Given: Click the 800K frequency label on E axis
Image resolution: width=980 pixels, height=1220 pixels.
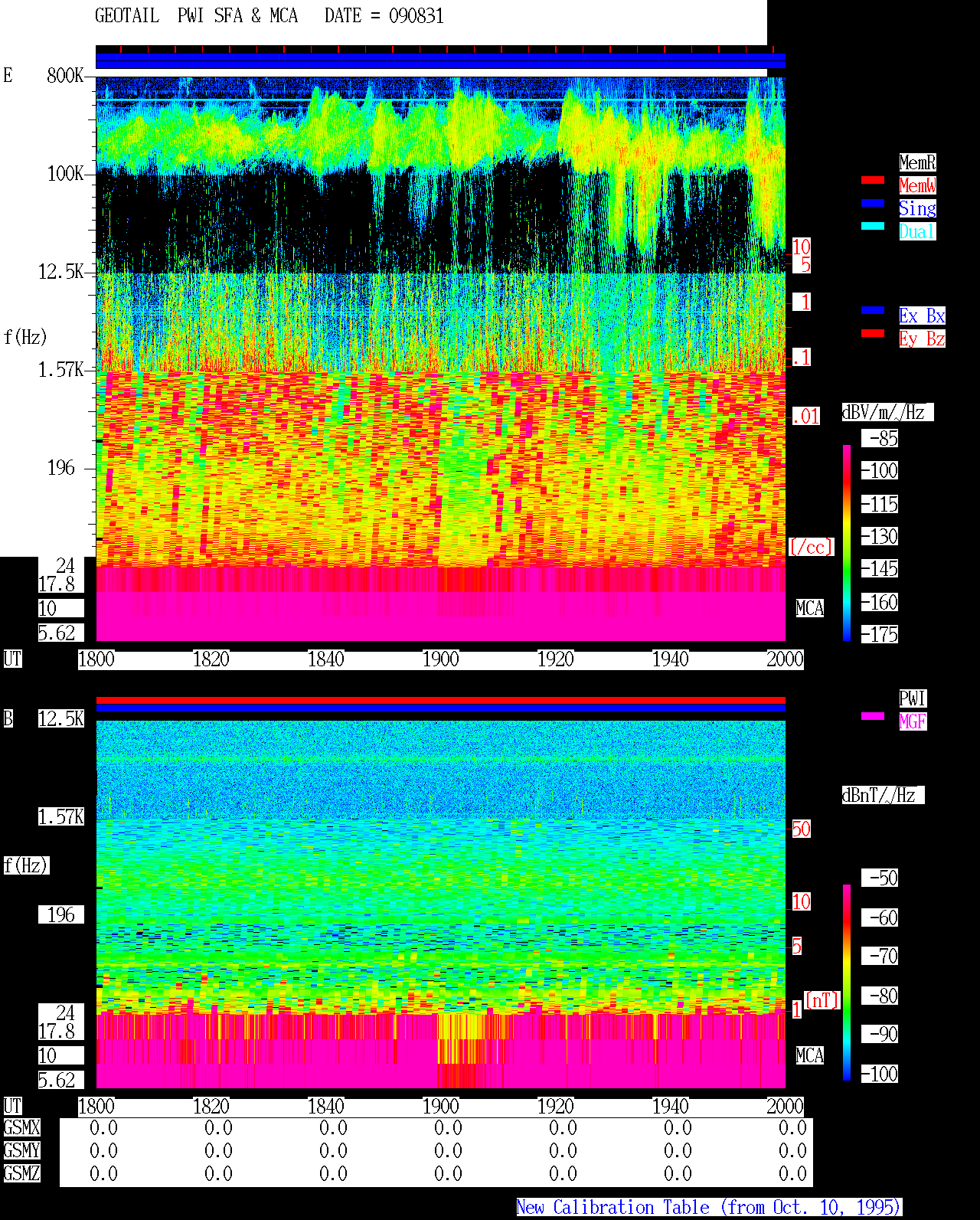Looking at the screenshot, I should 65,76.
